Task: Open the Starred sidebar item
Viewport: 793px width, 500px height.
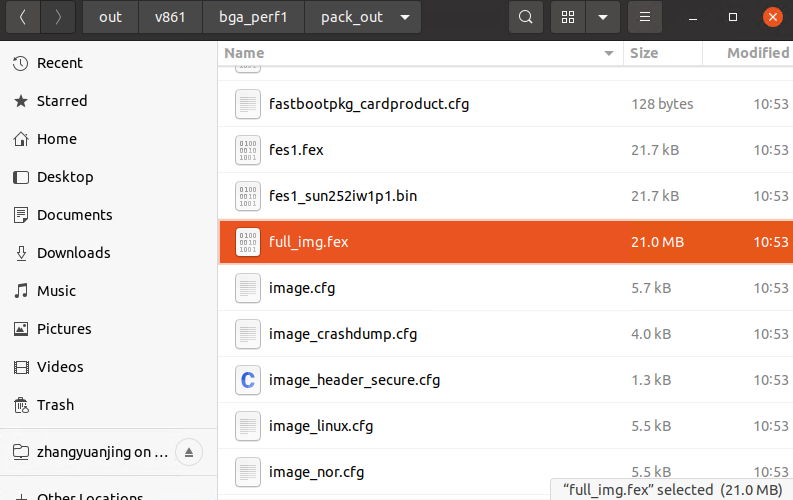Action: [x=62, y=101]
